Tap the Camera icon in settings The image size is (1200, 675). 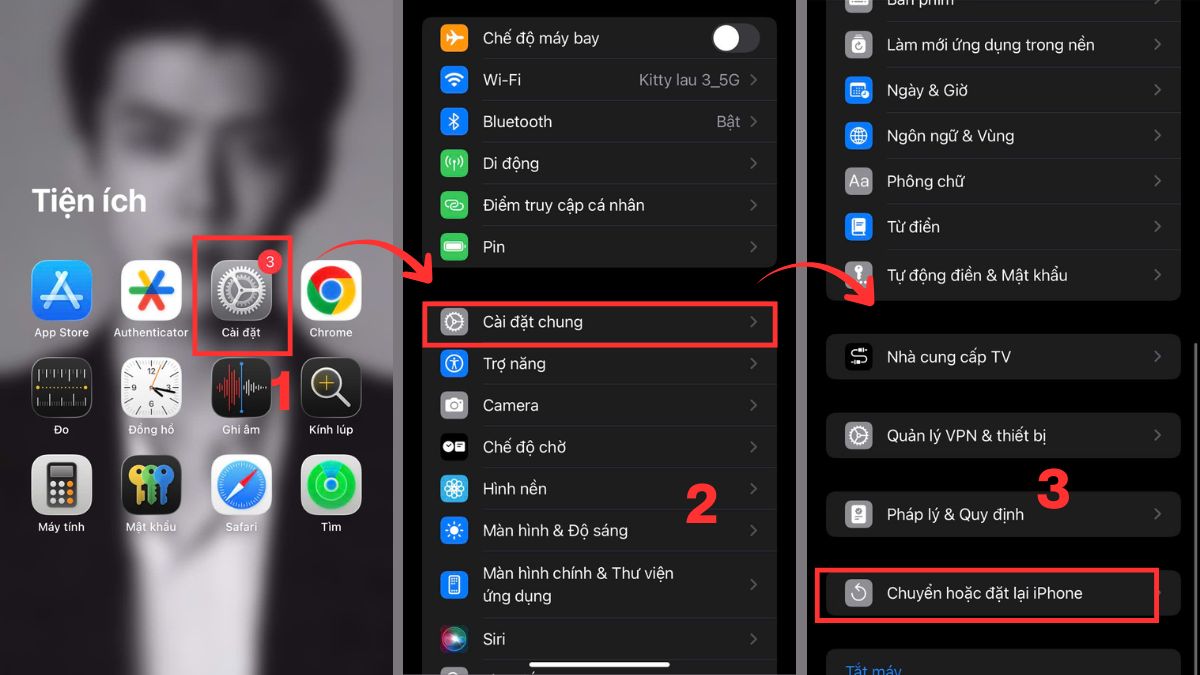point(455,405)
